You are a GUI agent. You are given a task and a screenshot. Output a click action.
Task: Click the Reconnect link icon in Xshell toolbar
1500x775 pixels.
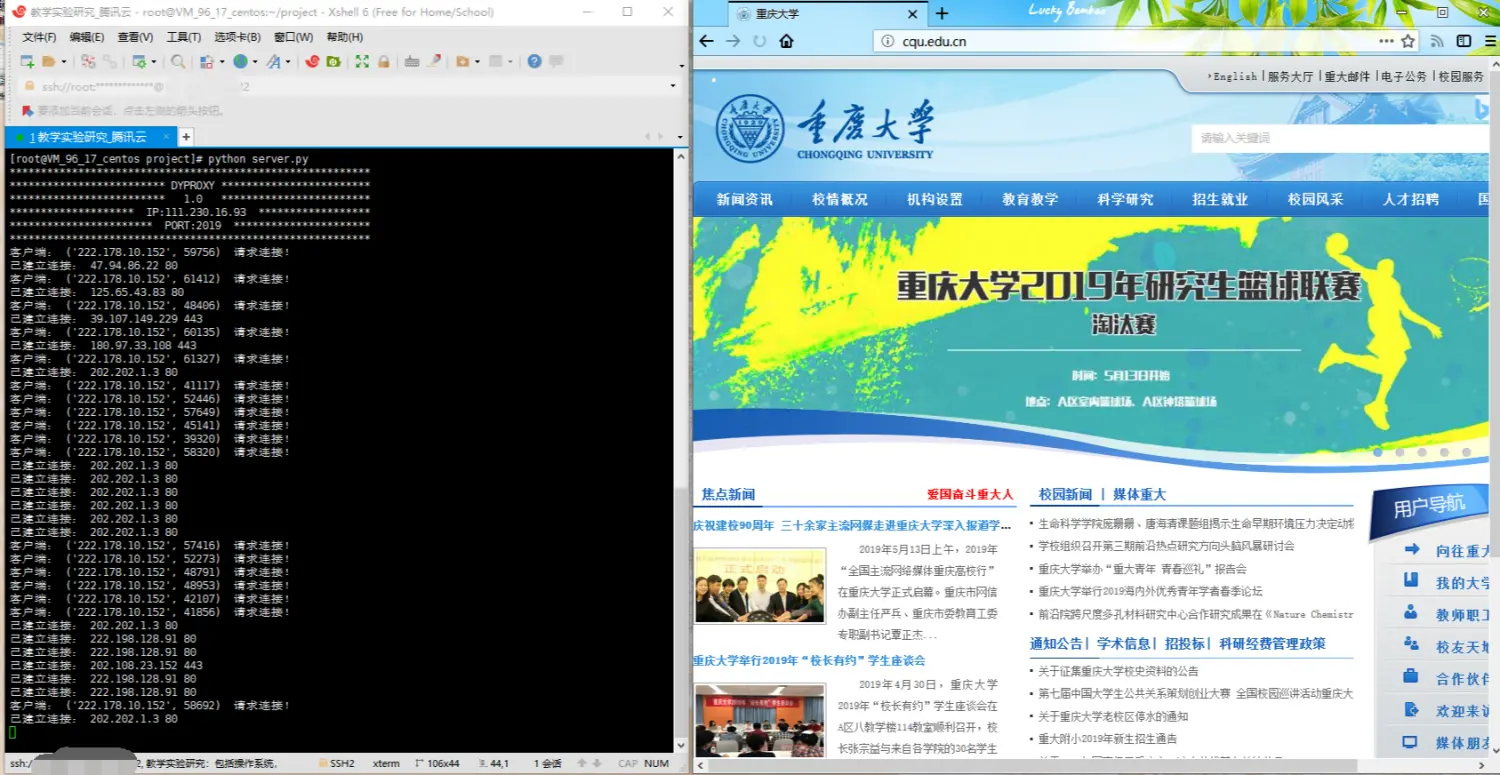click(x=110, y=61)
